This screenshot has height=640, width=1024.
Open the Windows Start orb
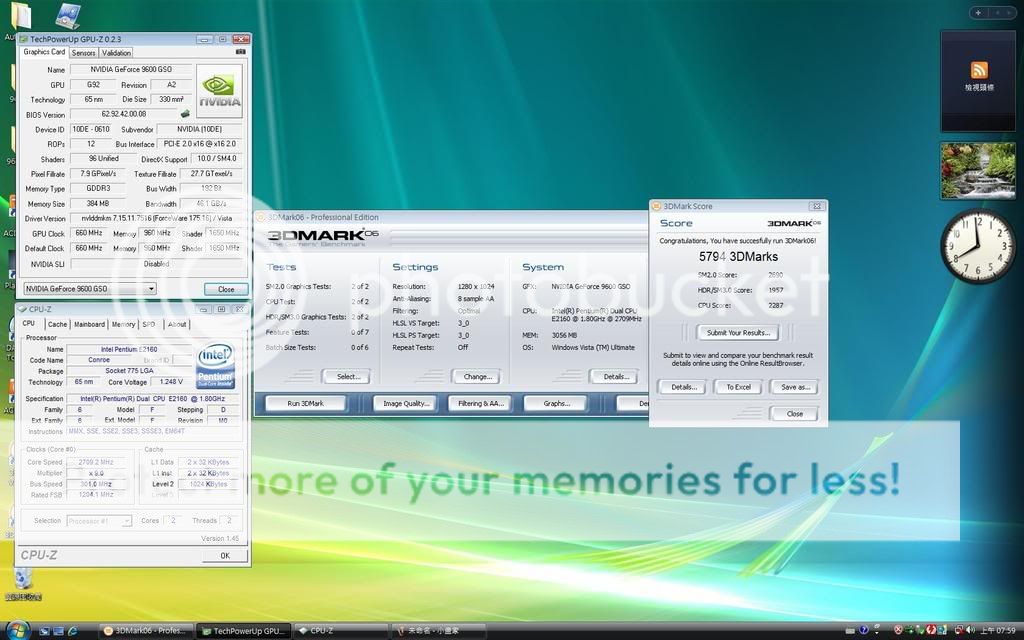coord(19,630)
